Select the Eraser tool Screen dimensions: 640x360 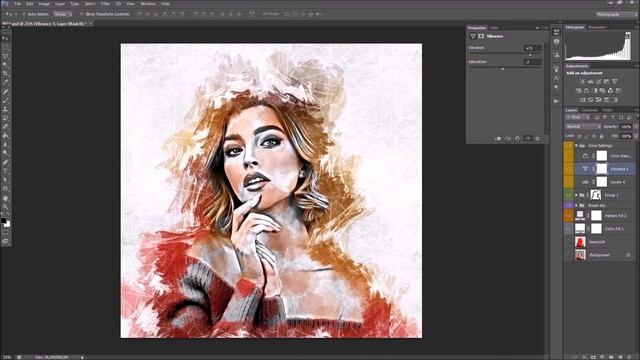tap(5, 127)
